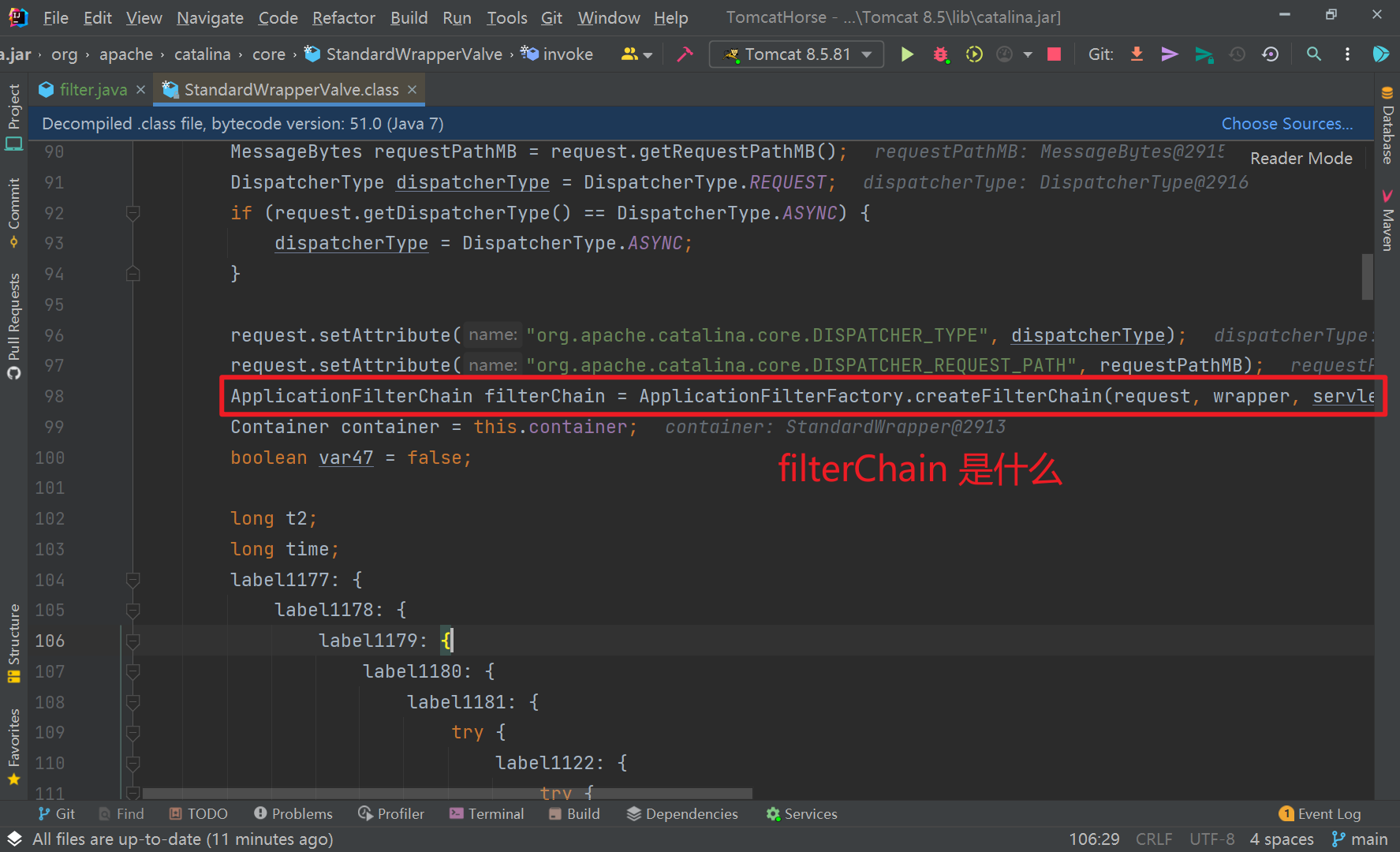Start a debugging session with the bug icon
This screenshot has height=852, width=1400.
941,54
